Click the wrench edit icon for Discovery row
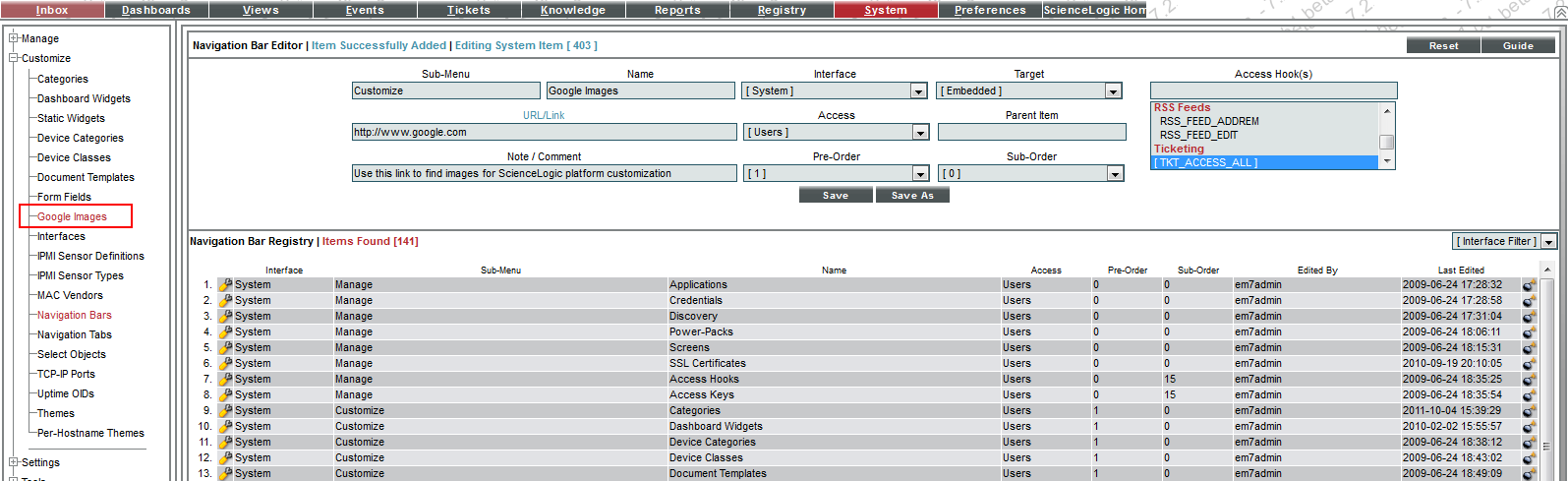Image resolution: width=1568 pixels, height=481 pixels. [x=225, y=317]
